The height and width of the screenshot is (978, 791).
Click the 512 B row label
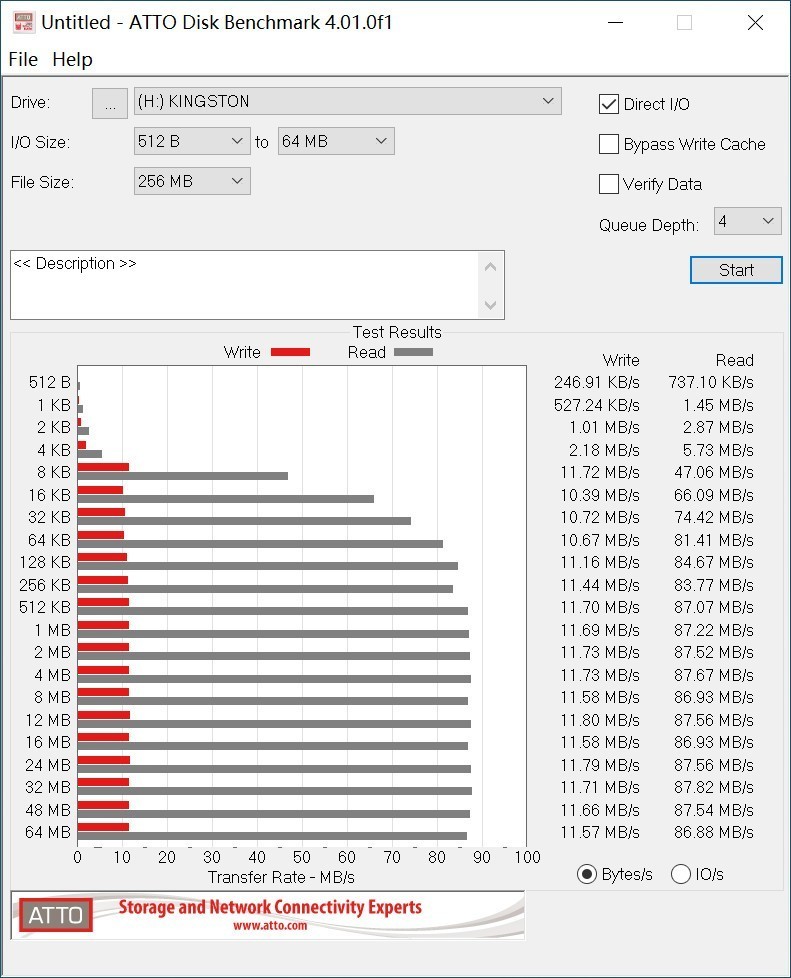tap(49, 382)
